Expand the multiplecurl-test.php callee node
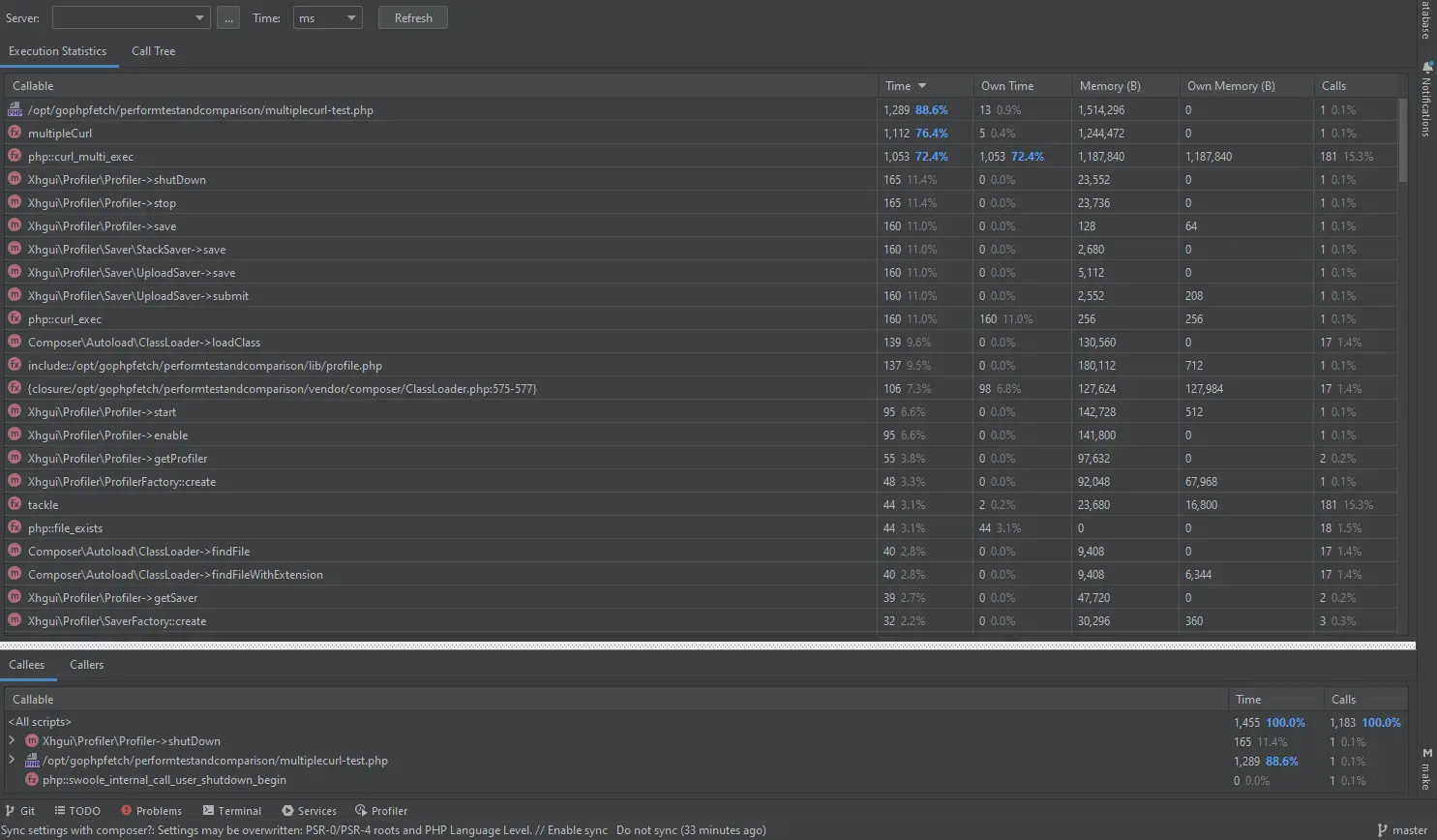The width and height of the screenshot is (1437, 840). click(x=12, y=761)
